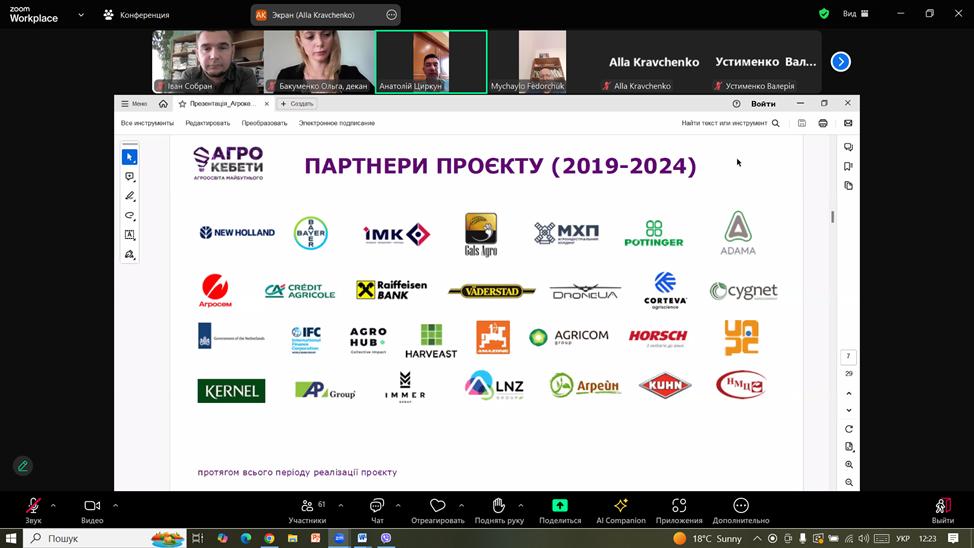
Task: Open the Конференция tab
Action: point(137,15)
